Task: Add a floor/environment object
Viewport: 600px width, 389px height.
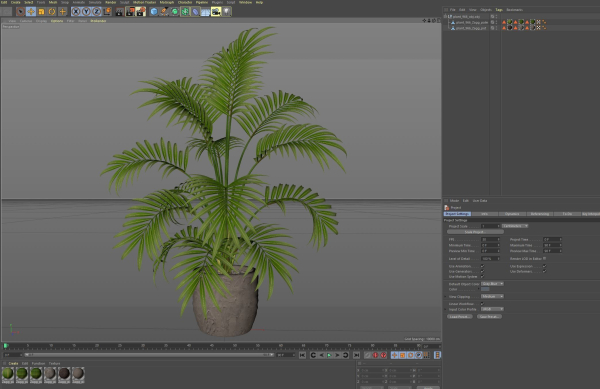Action: click(x=205, y=12)
